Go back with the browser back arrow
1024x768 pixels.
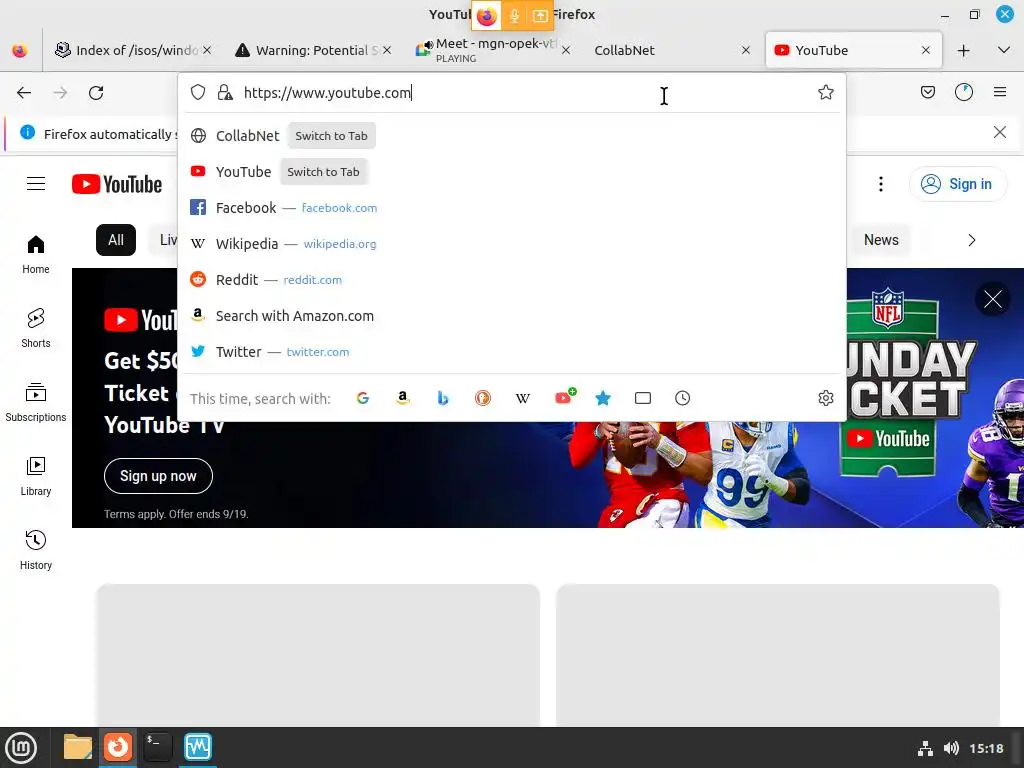point(24,93)
